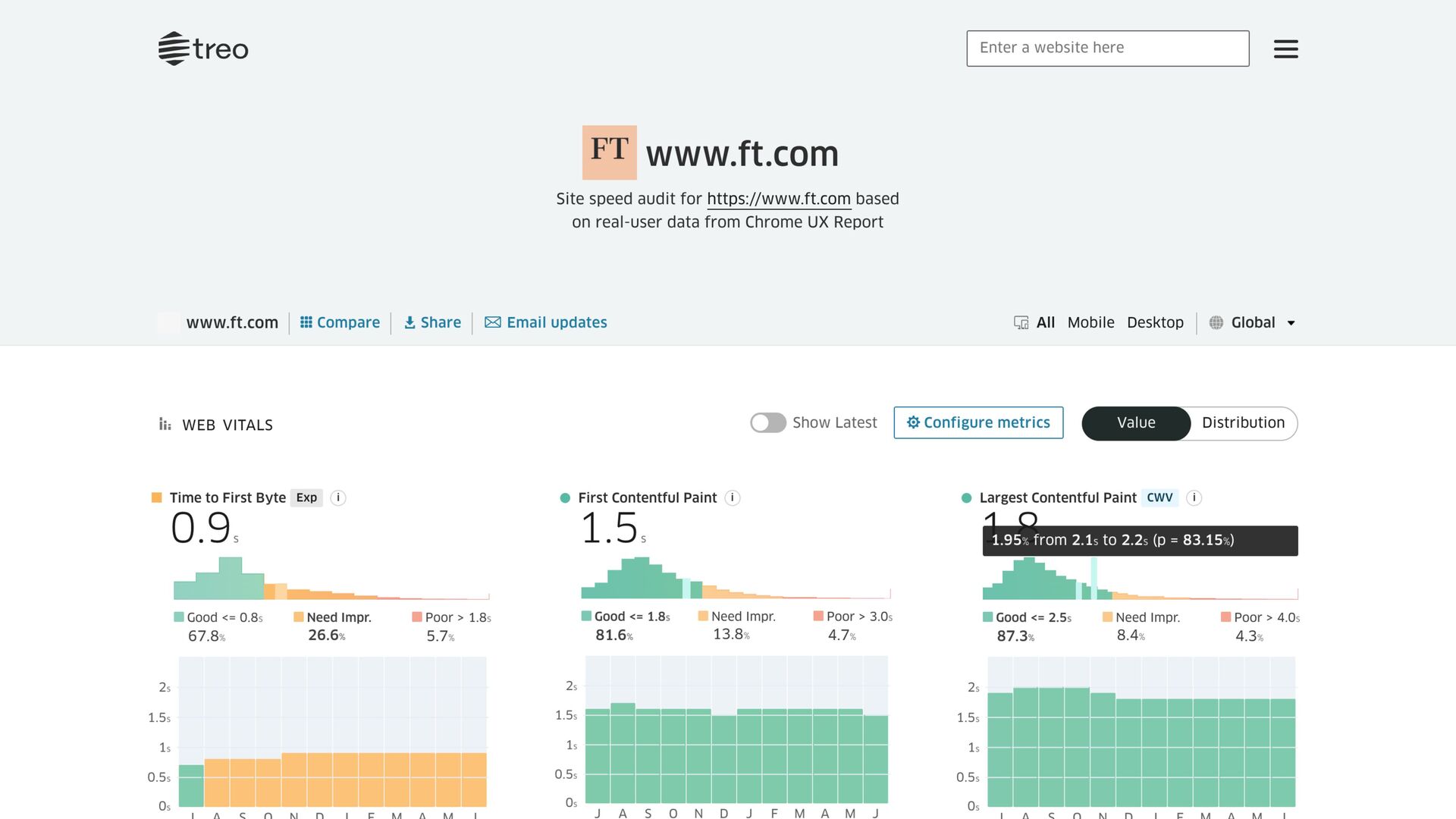The image size is (1456, 819).
Task: Click the TTFB 67.8% good percentage
Action: (x=206, y=636)
